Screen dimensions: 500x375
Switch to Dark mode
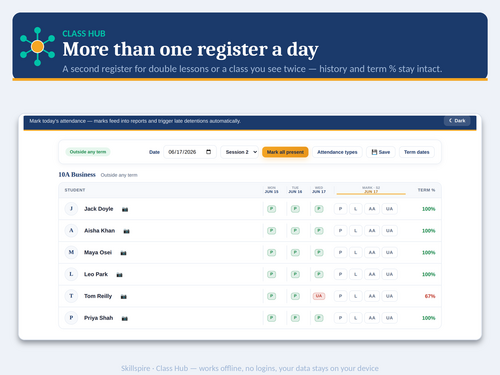coord(457,121)
